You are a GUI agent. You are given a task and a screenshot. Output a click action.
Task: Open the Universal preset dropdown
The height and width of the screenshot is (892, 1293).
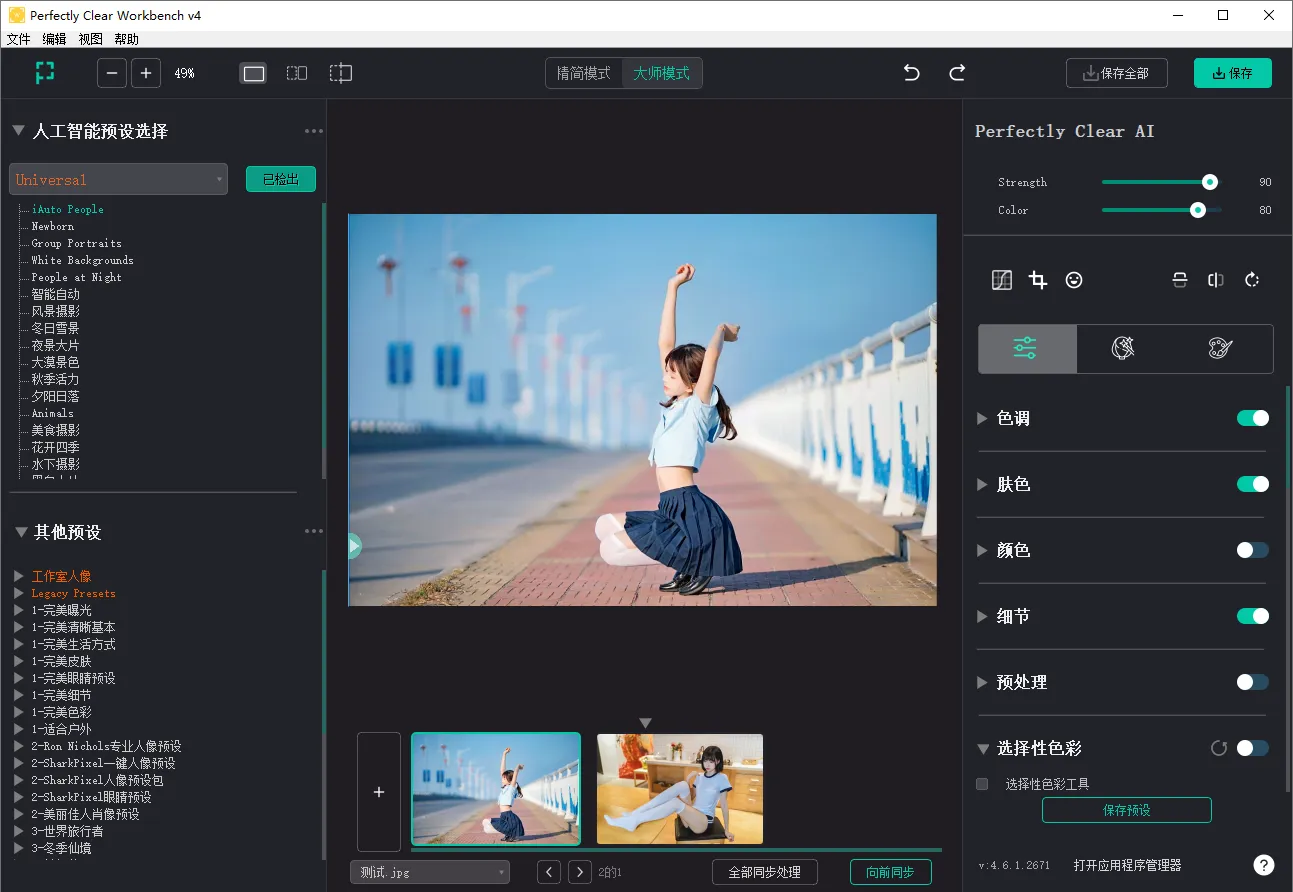[x=118, y=180]
